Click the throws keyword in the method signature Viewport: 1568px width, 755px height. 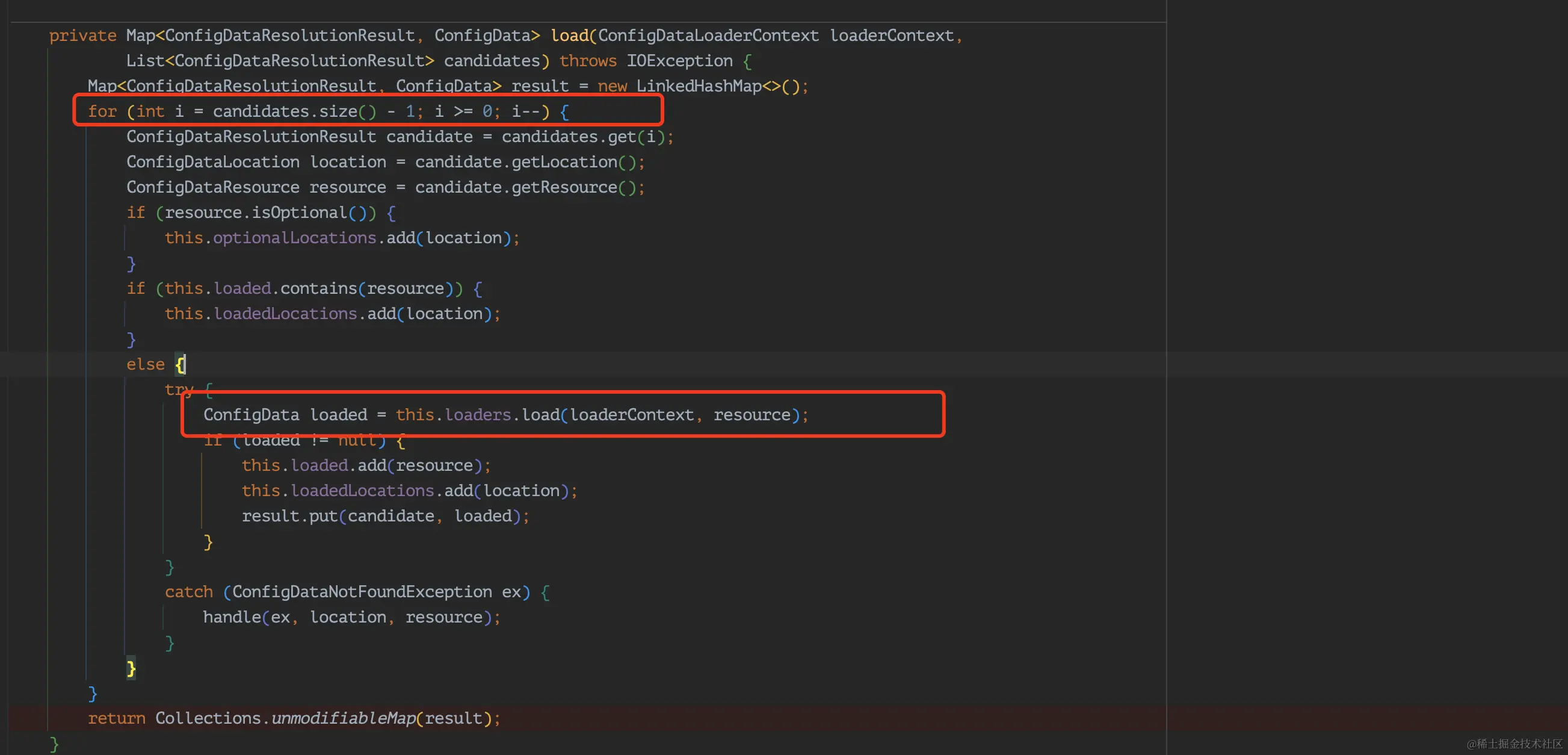pyautogui.click(x=587, y=61)
